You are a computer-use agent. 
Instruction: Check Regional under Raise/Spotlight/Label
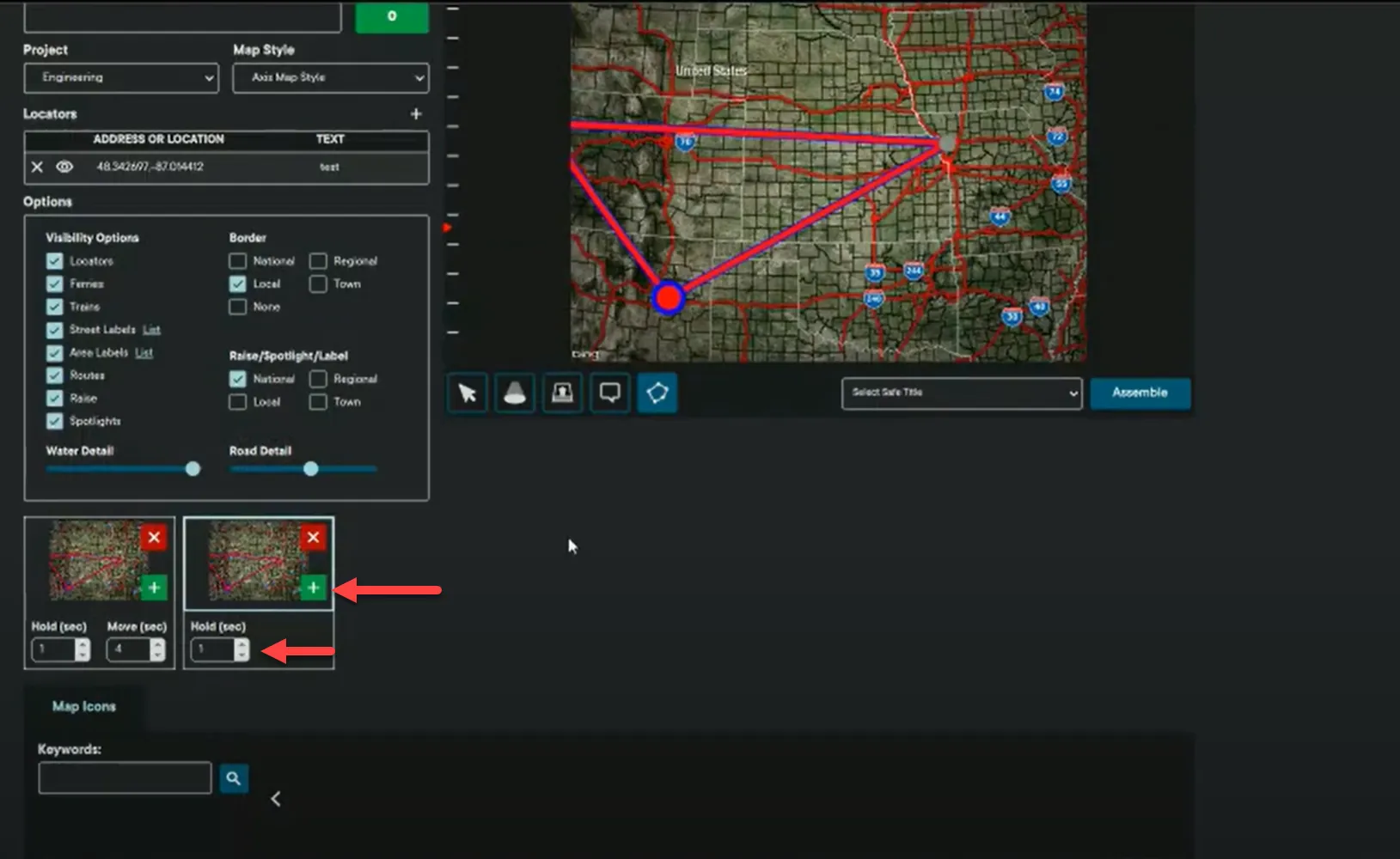point(318,379)
